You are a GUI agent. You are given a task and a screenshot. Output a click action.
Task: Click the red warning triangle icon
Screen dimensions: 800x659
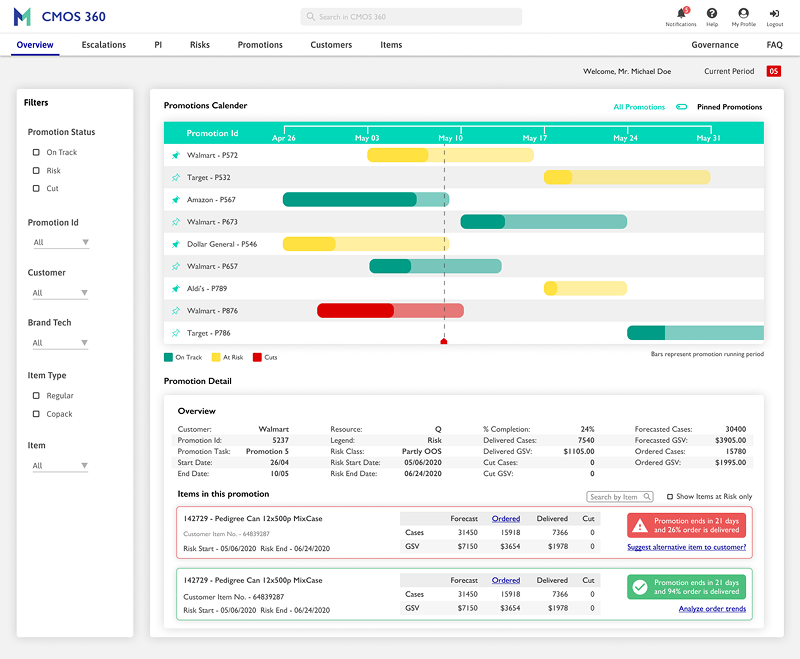tap(640, 525)
